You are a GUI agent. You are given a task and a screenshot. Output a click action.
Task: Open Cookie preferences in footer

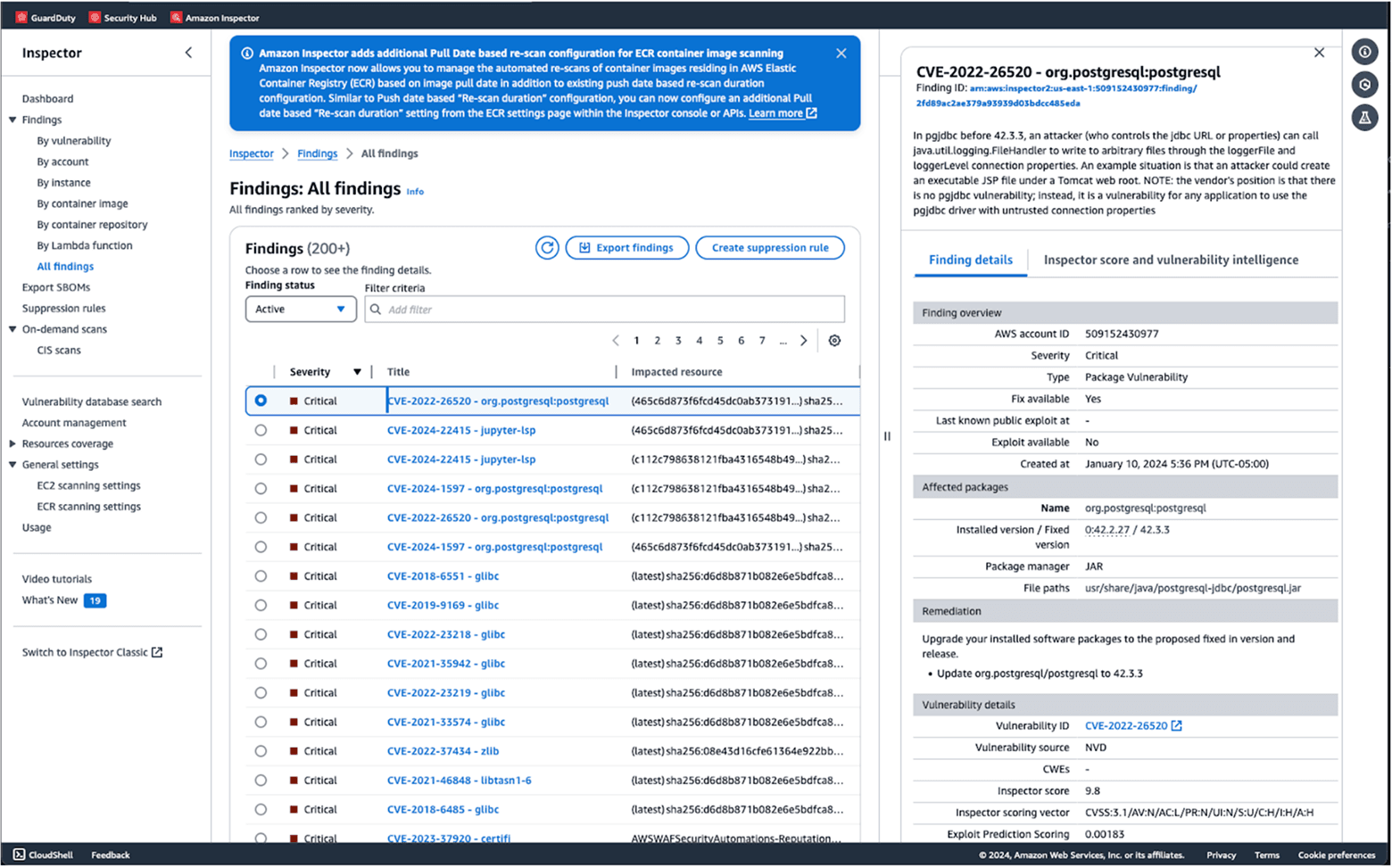[1336, 855]
